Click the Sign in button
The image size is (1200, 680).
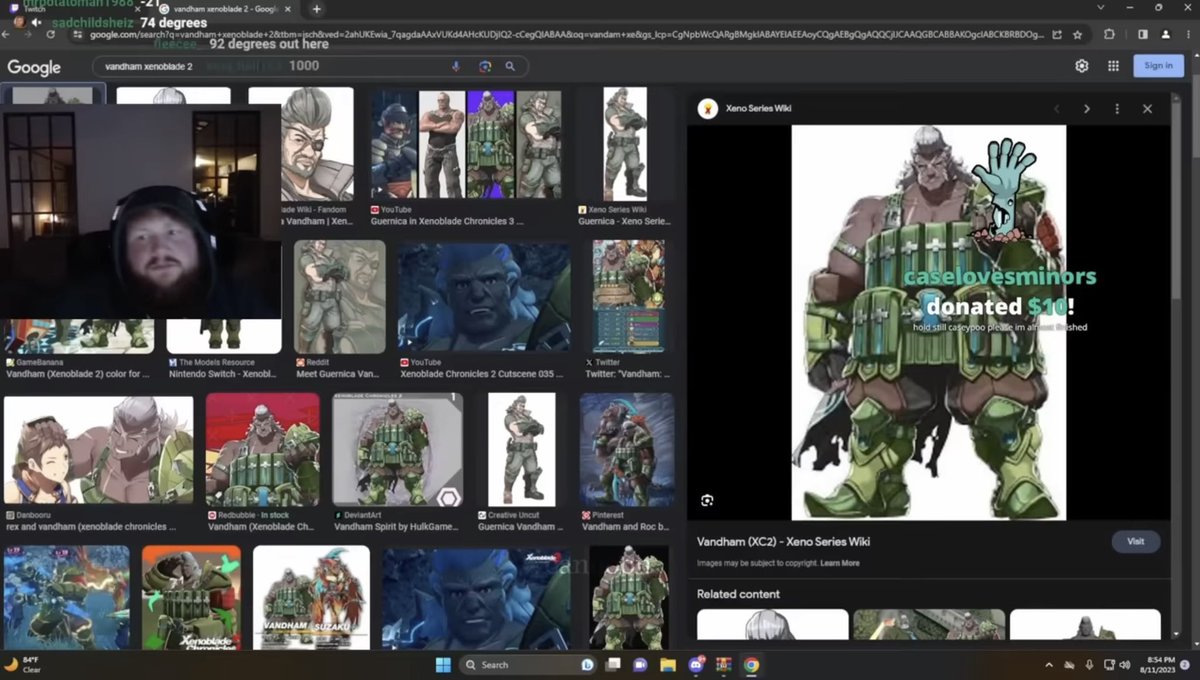click(x=1158, y=66)
